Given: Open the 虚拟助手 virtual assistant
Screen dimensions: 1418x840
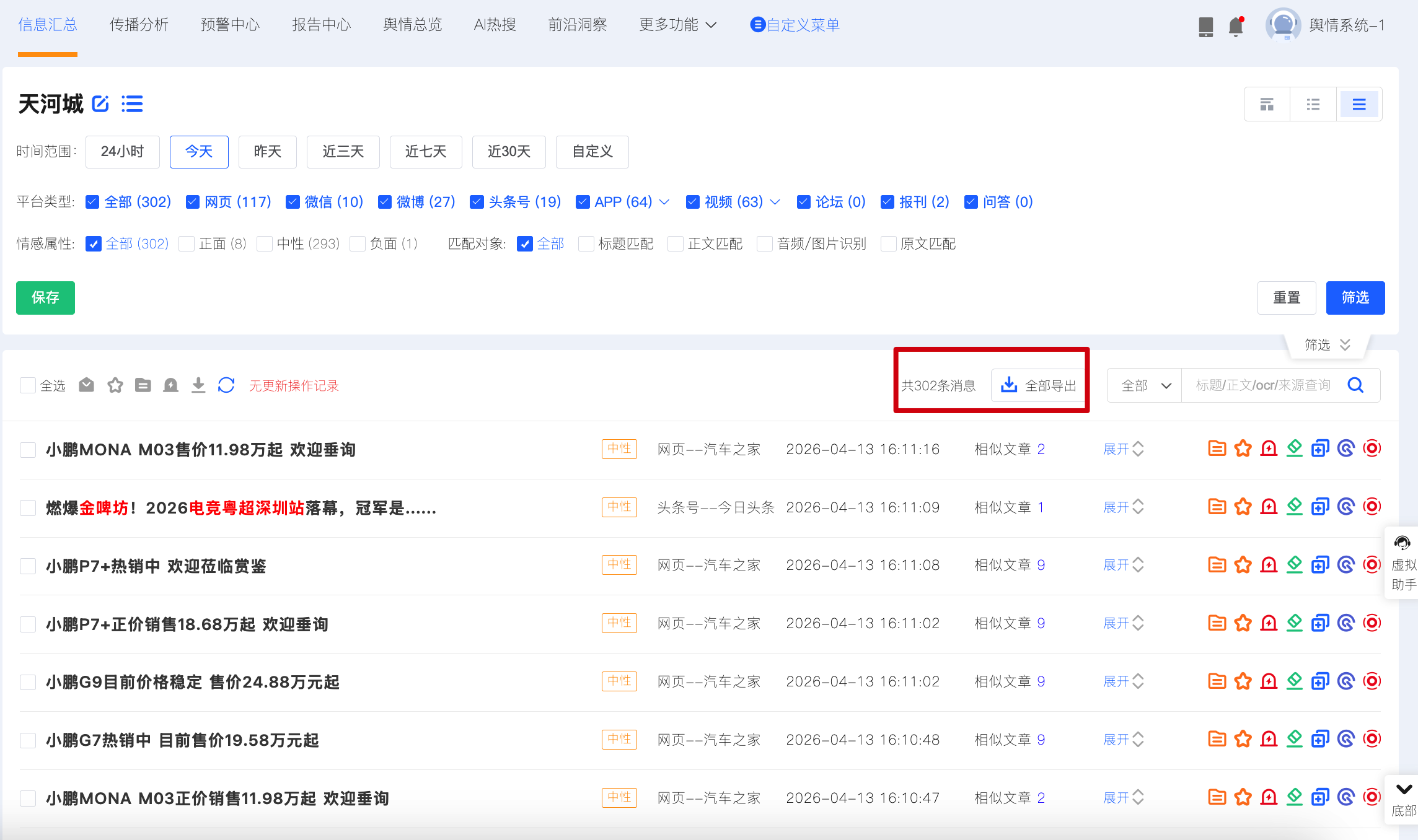Looking at the screenshot, I should [x=1403, y=562].
